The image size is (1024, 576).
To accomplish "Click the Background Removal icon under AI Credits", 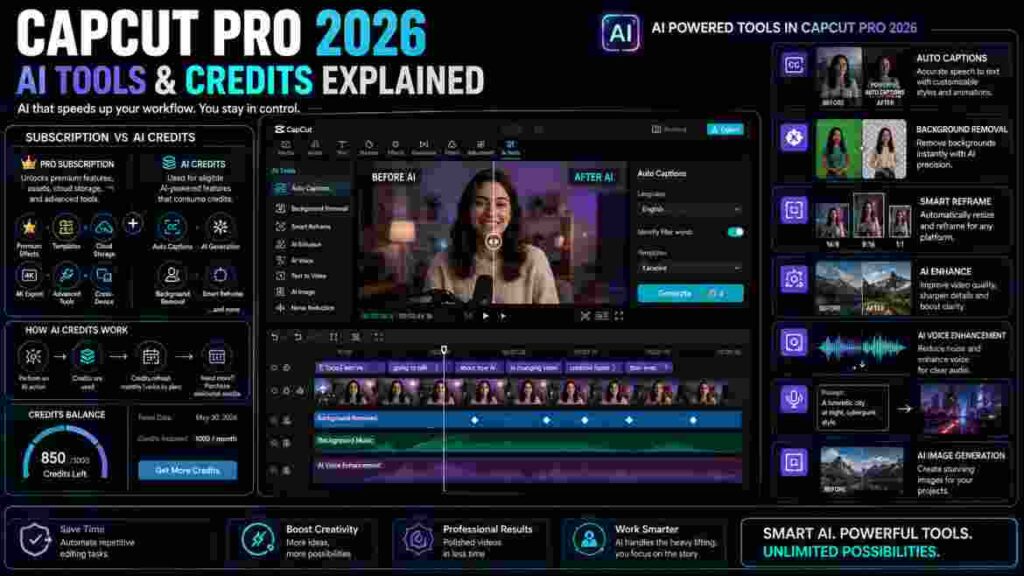I will (172, 275).
